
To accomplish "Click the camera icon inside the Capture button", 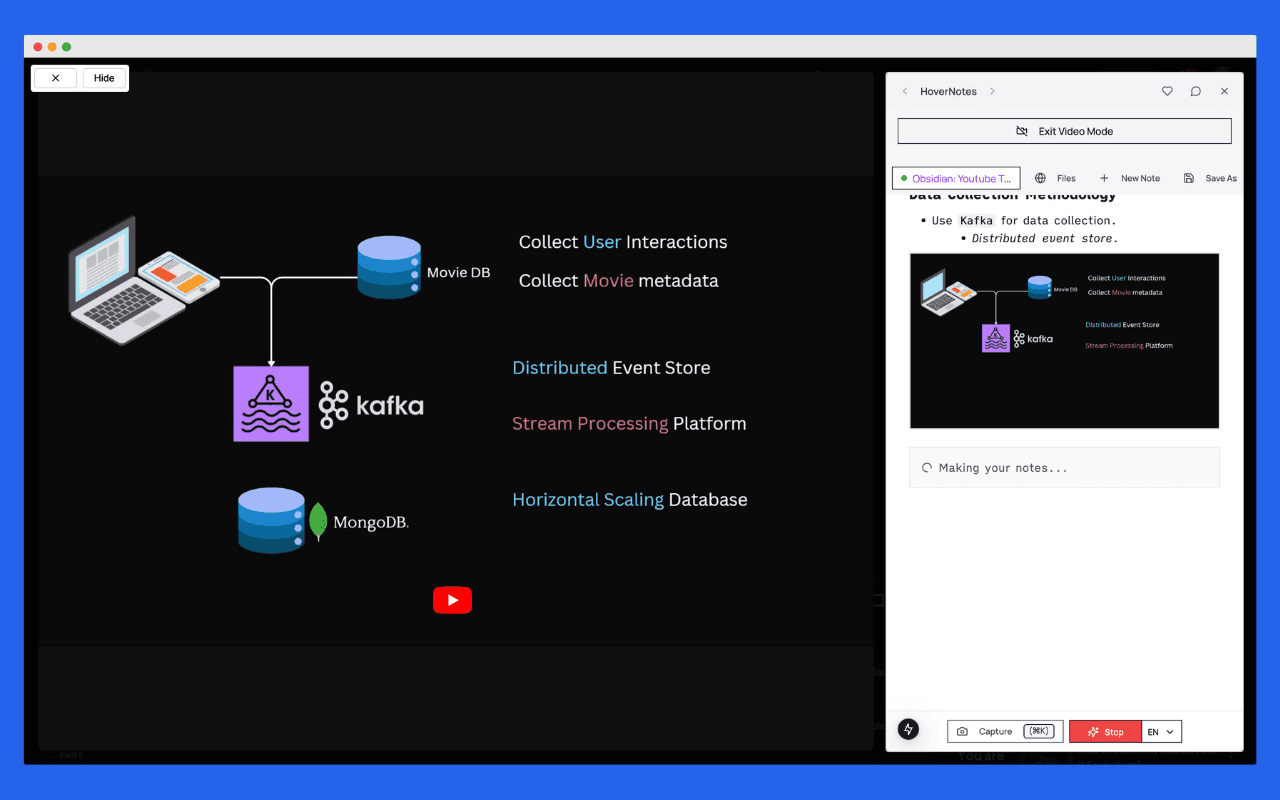I will [963, 731].
